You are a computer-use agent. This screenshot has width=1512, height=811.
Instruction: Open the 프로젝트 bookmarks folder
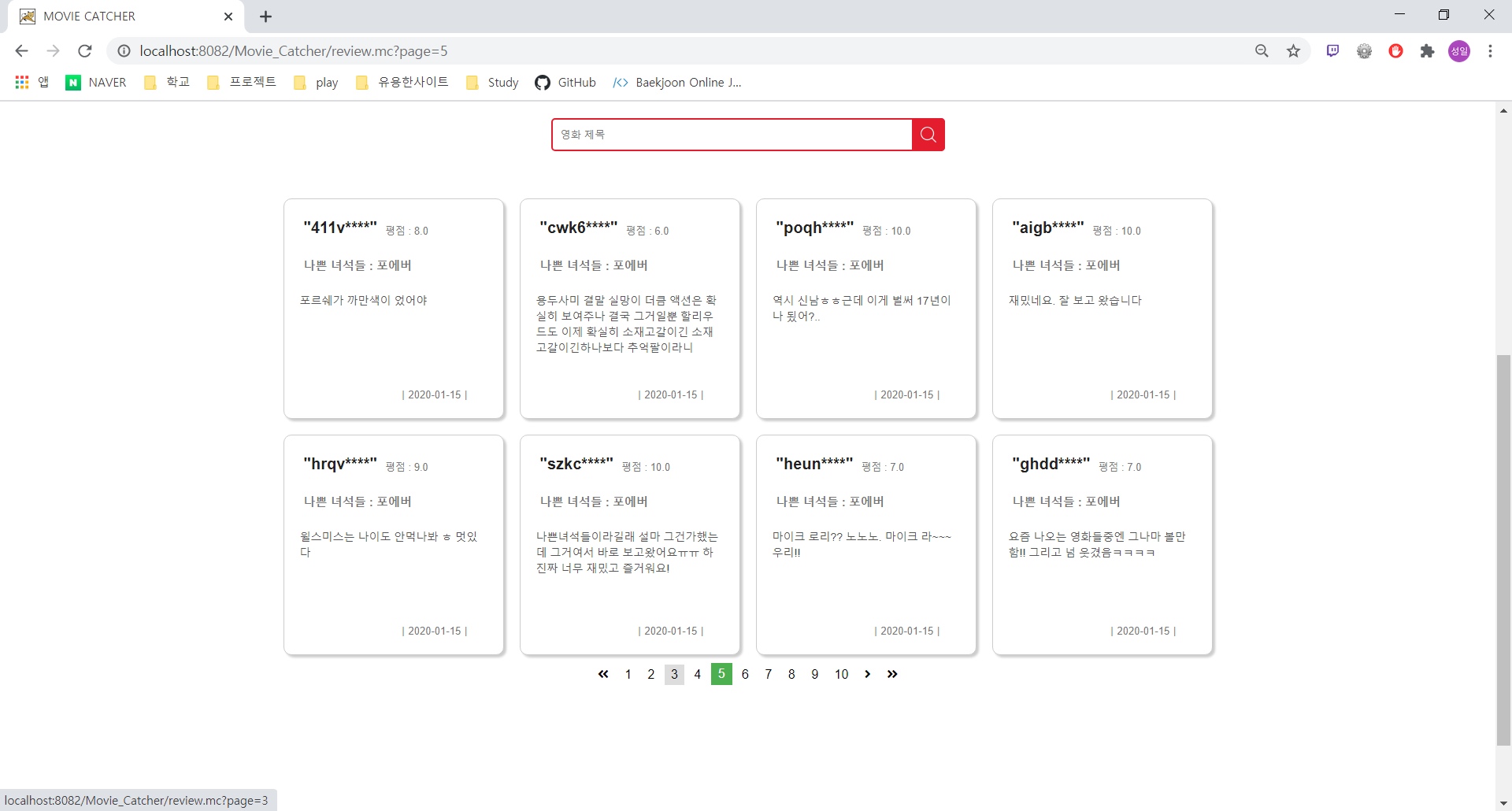(x=241, y=82)
